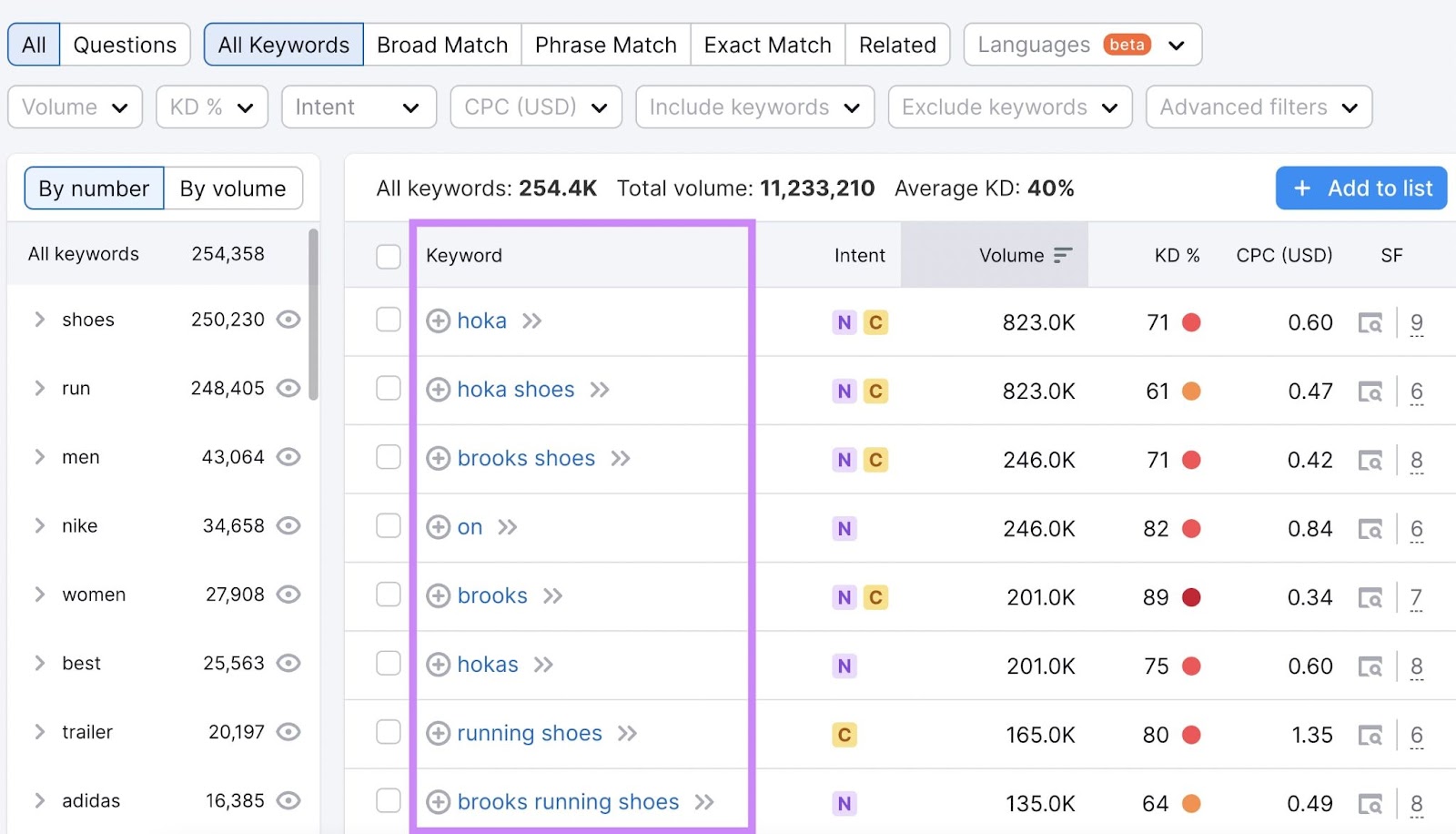Open the SERP analysis icon in the "hoka" row

click(x=1370, y=321)
